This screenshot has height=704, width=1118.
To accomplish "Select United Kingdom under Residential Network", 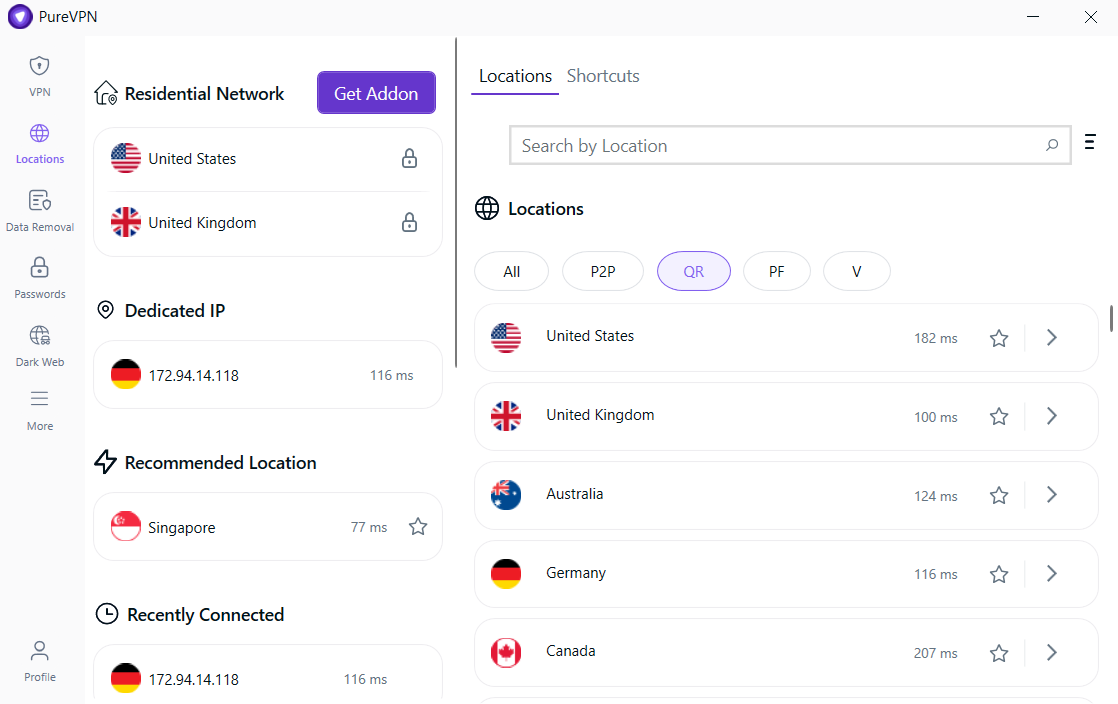I will (267, 223).
